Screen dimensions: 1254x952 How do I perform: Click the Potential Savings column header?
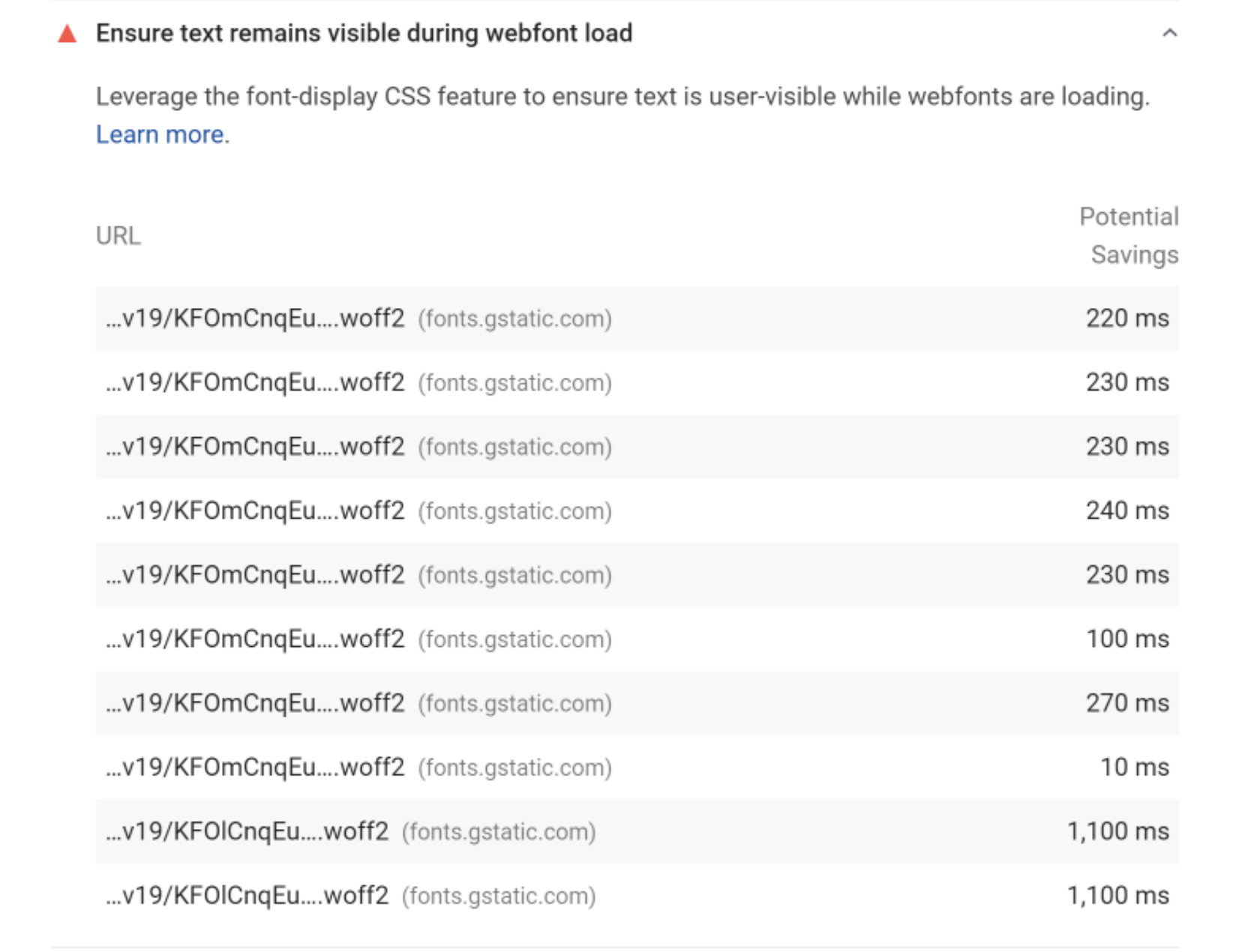point(1128,235)
